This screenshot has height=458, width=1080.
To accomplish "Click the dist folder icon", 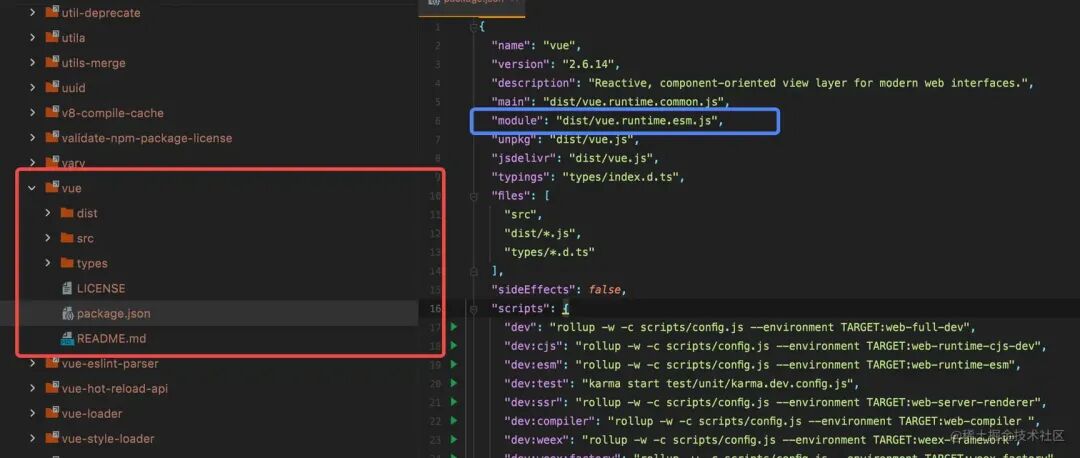I will pos(67,213).
